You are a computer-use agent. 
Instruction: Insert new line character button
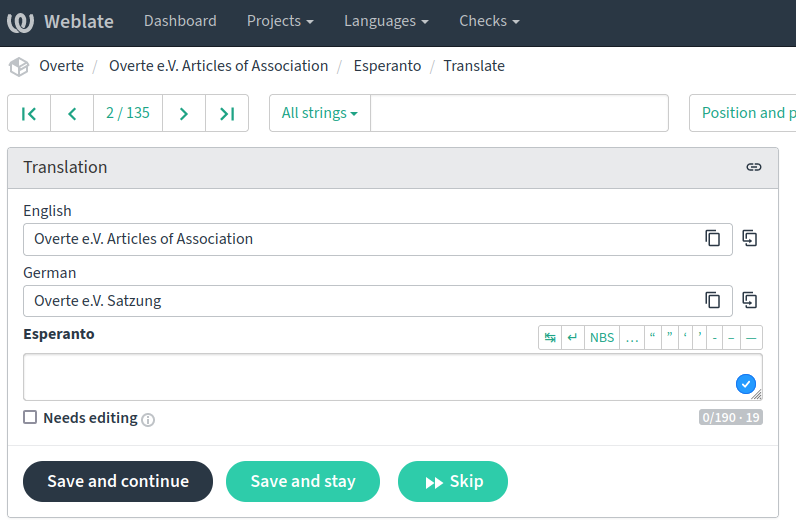pyautogui.click(x=573, y=338)
